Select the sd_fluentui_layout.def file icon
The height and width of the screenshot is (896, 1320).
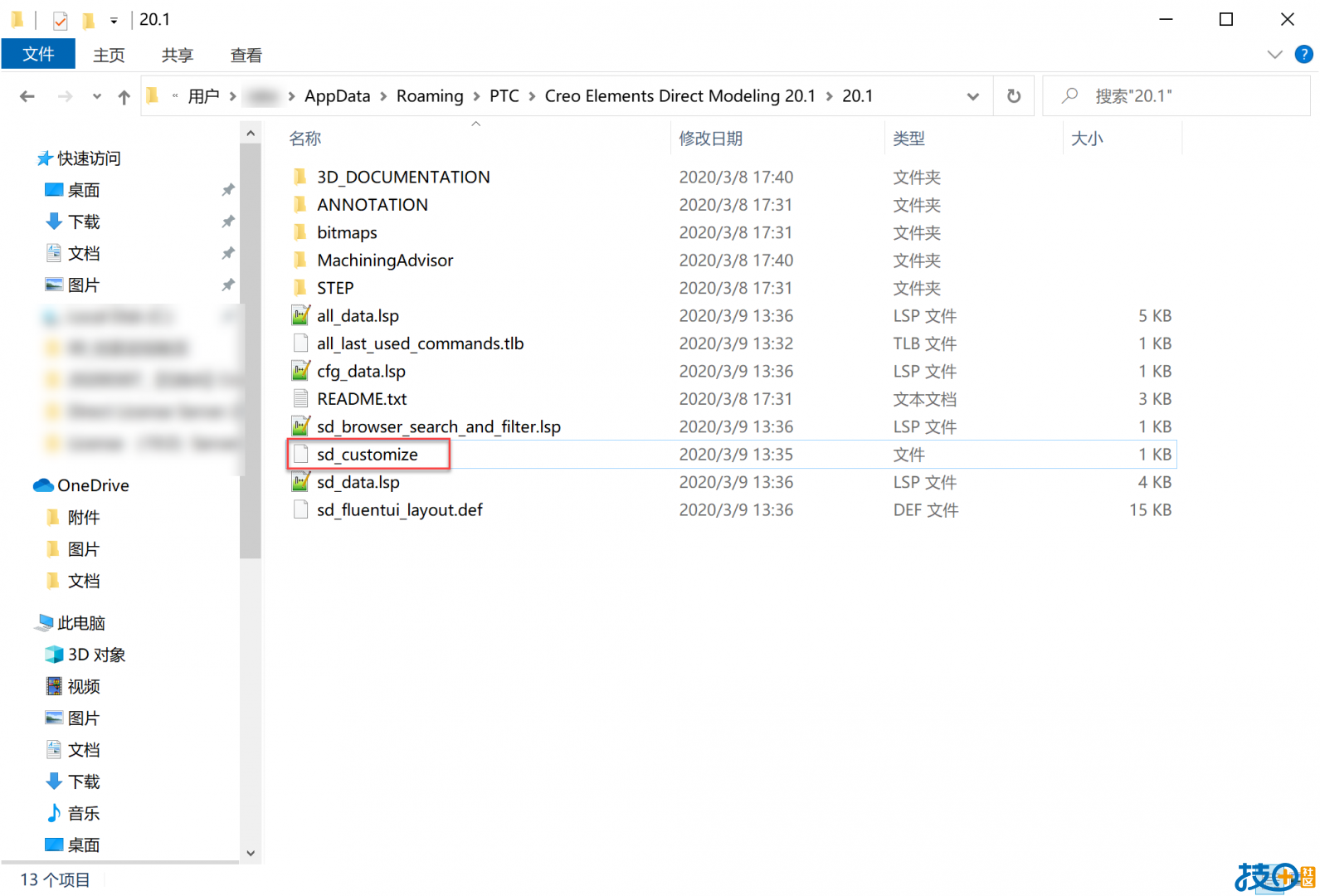pos(301,510)
